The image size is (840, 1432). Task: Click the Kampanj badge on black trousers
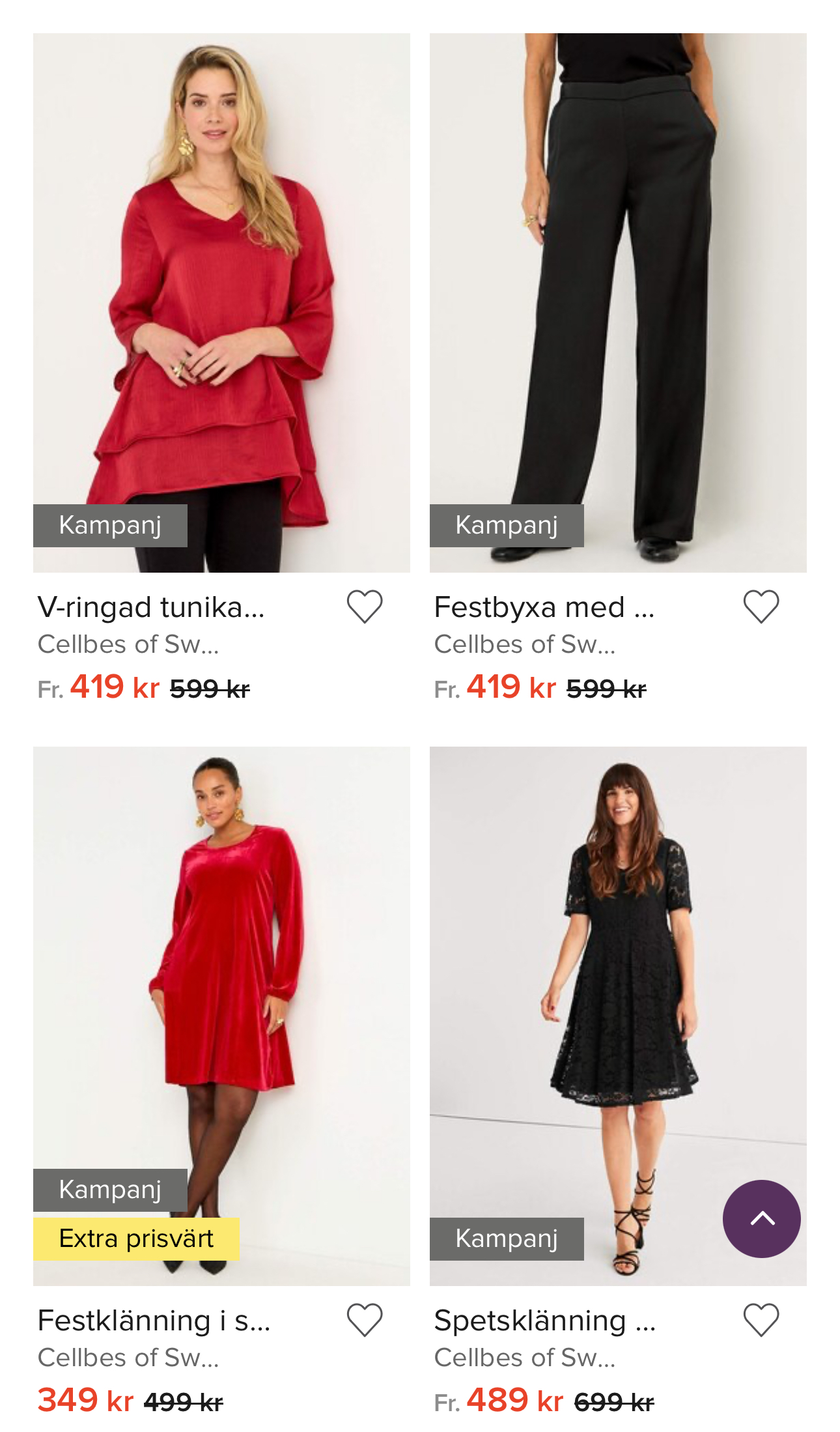(507, 525)
